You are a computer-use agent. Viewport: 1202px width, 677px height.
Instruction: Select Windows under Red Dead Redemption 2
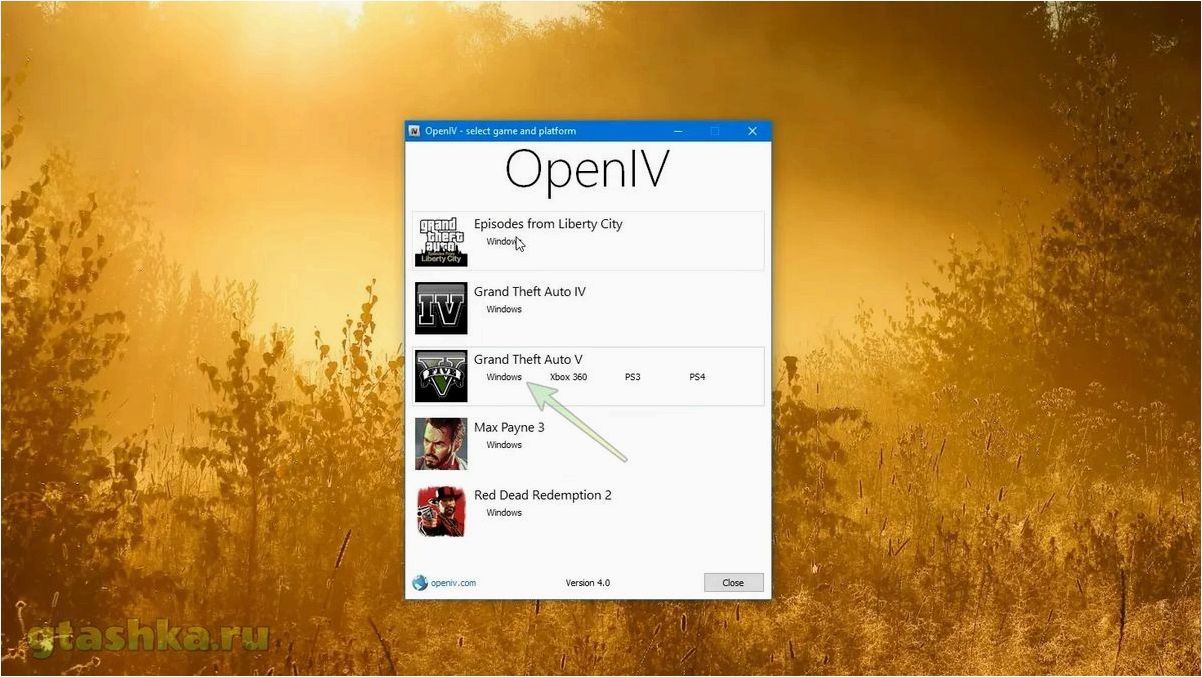504,513
